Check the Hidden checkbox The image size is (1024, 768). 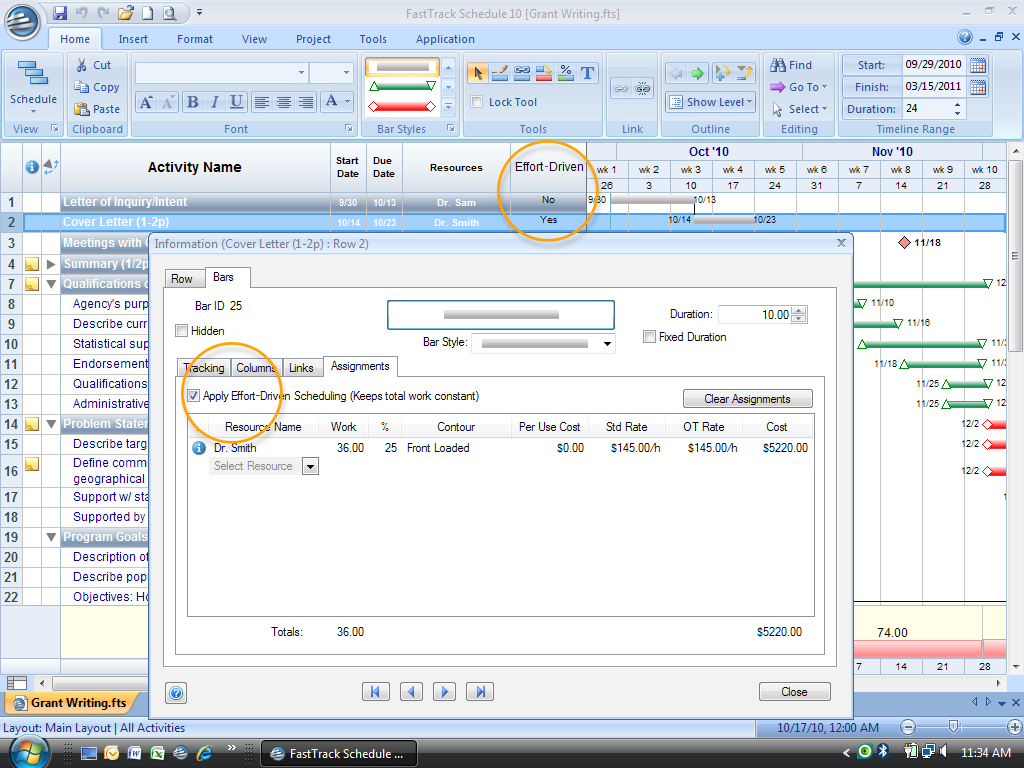(x=181, y=331)
